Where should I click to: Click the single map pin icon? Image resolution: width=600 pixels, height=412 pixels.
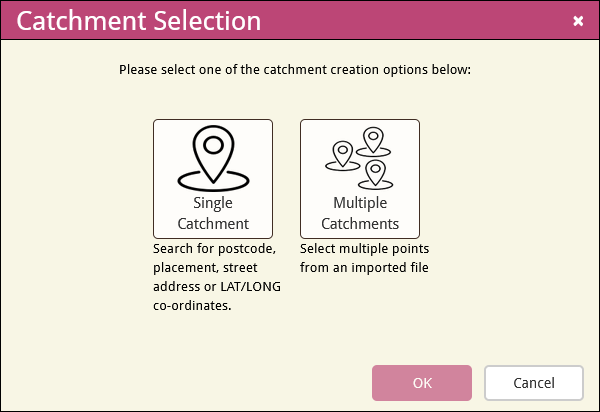click(213, 158)
